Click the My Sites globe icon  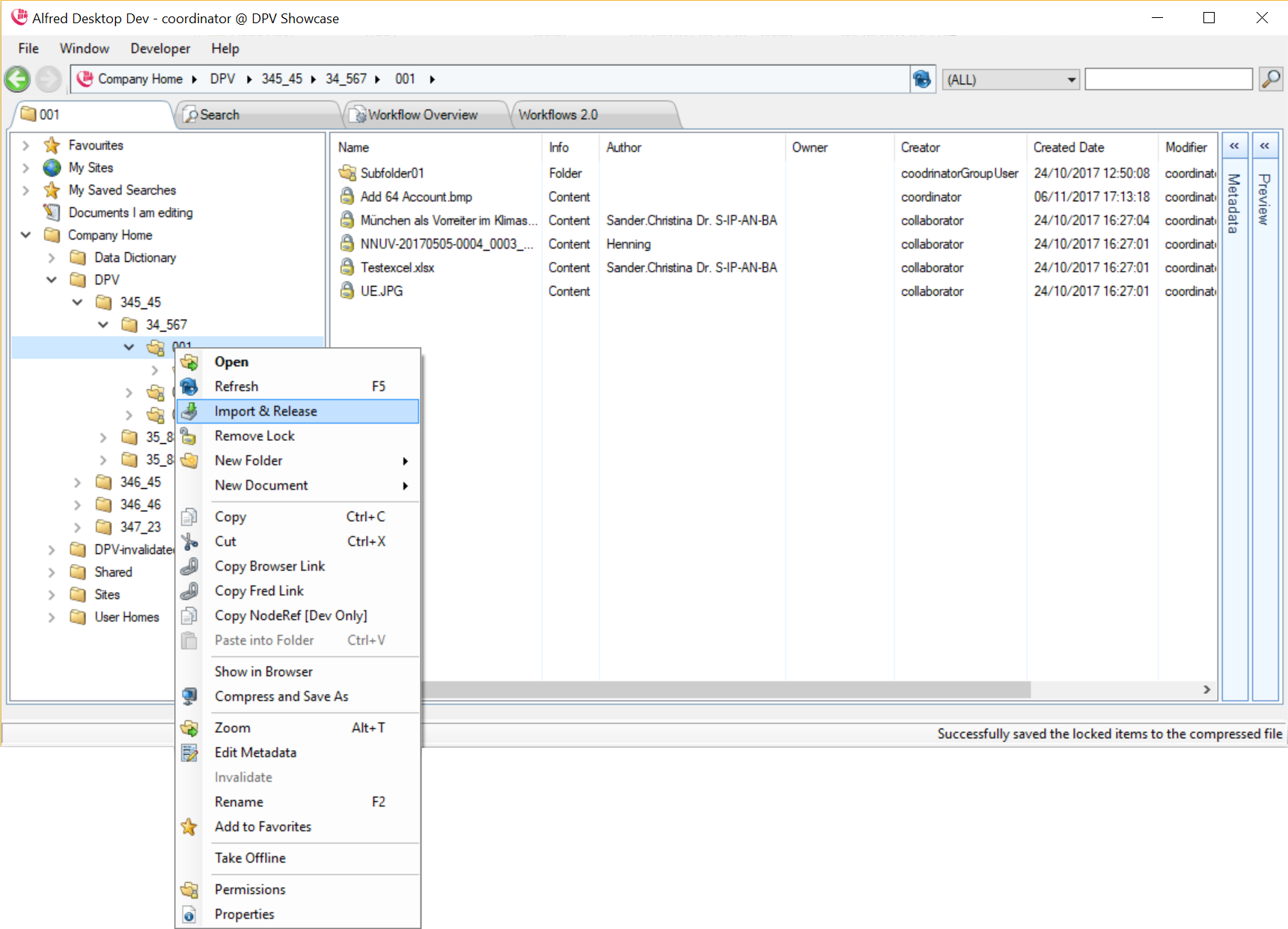click(x=52, y=168)
